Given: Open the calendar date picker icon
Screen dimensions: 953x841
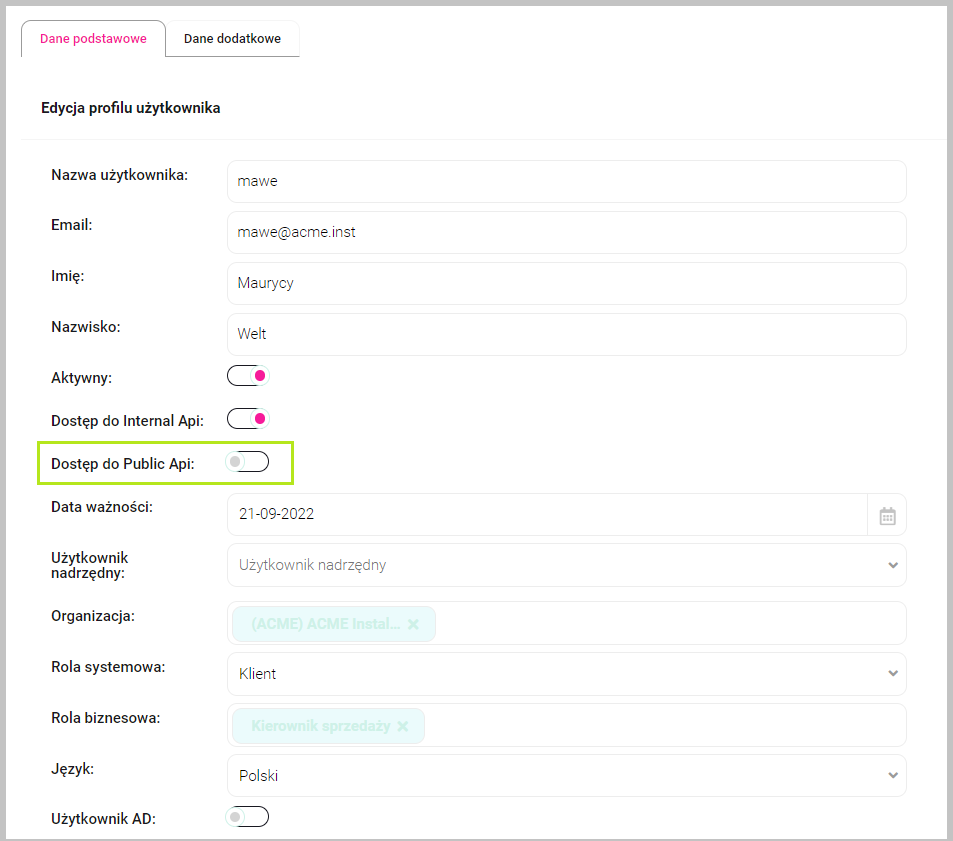Looking at the screenshot, I should point(887,516).
